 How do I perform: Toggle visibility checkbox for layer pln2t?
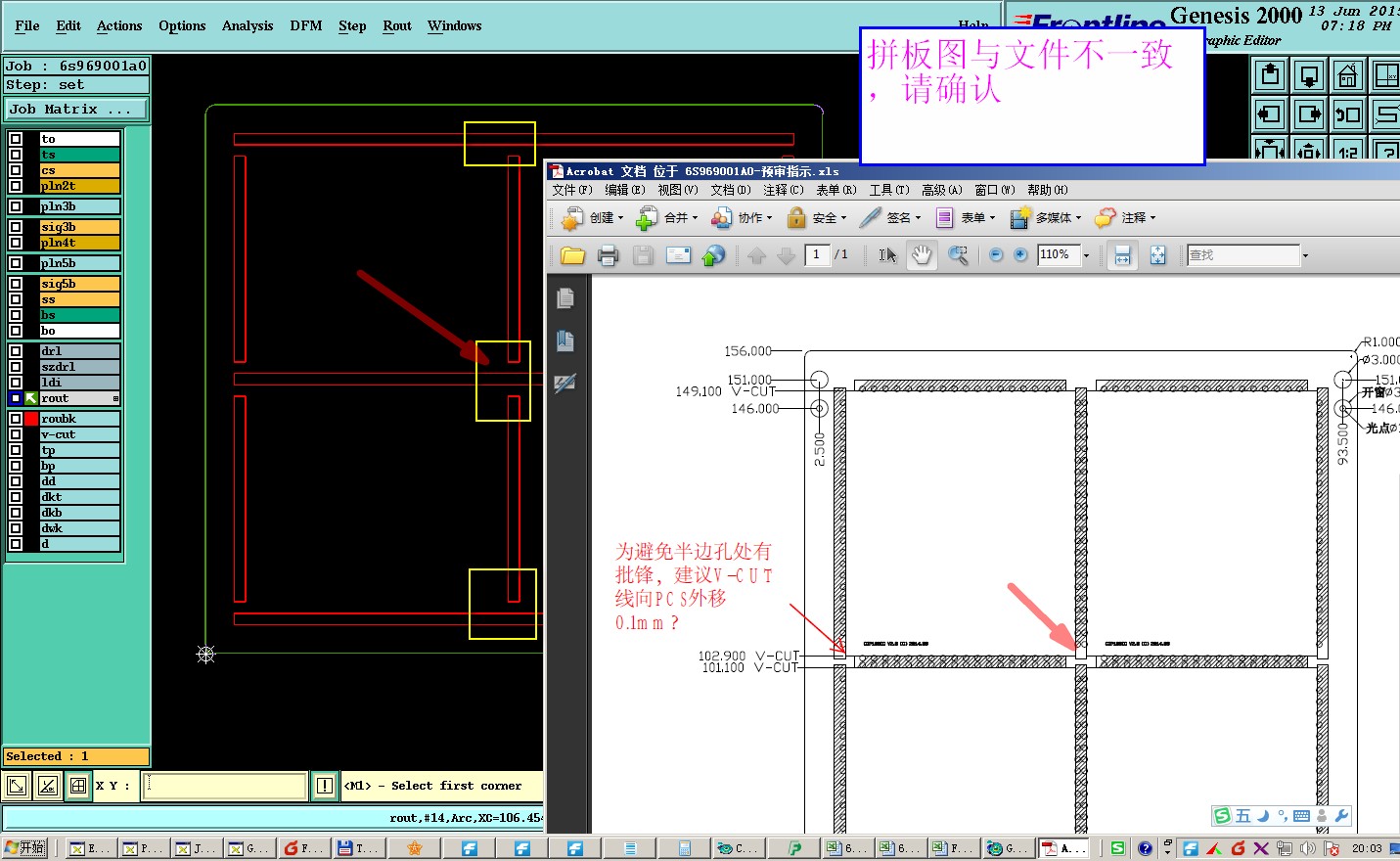click(x=16, y=185)
